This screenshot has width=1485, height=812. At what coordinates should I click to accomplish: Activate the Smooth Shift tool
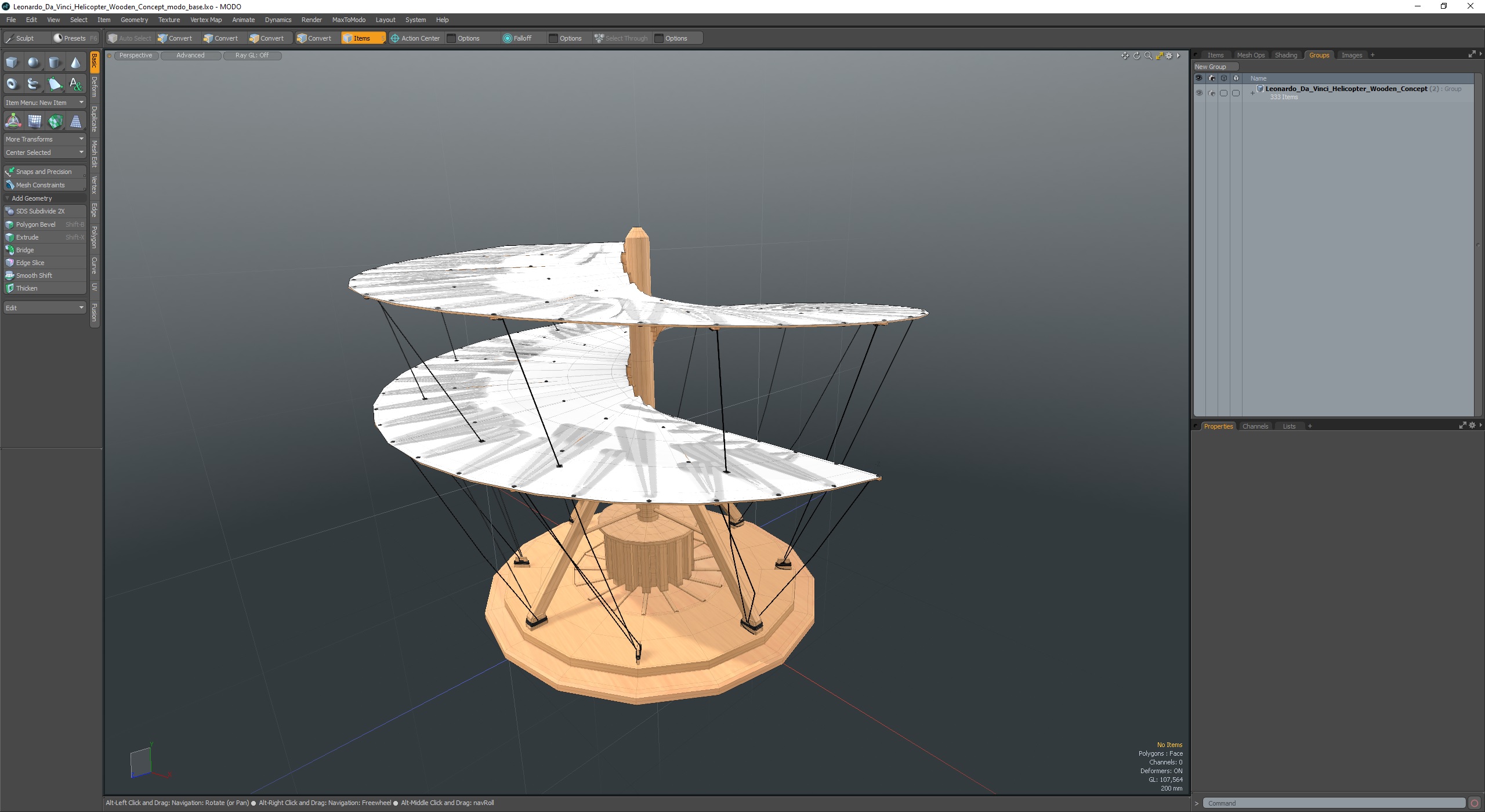pos(45,275)
